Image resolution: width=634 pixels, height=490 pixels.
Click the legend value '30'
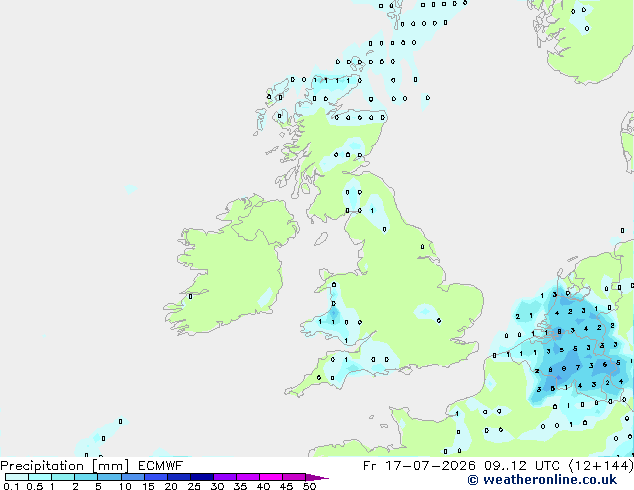(217, 486)
